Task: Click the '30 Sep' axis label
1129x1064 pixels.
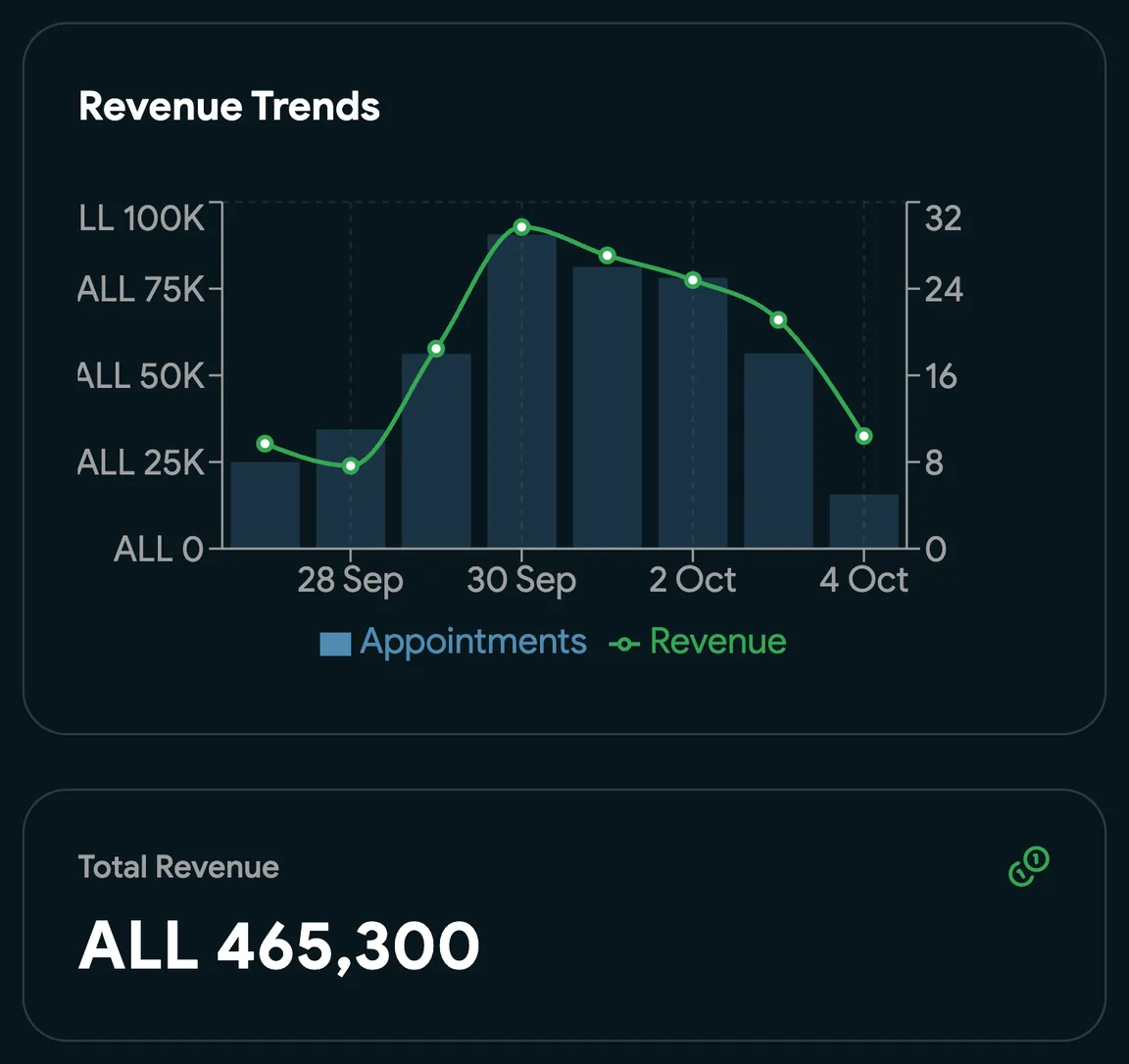Action: [522, 580]
